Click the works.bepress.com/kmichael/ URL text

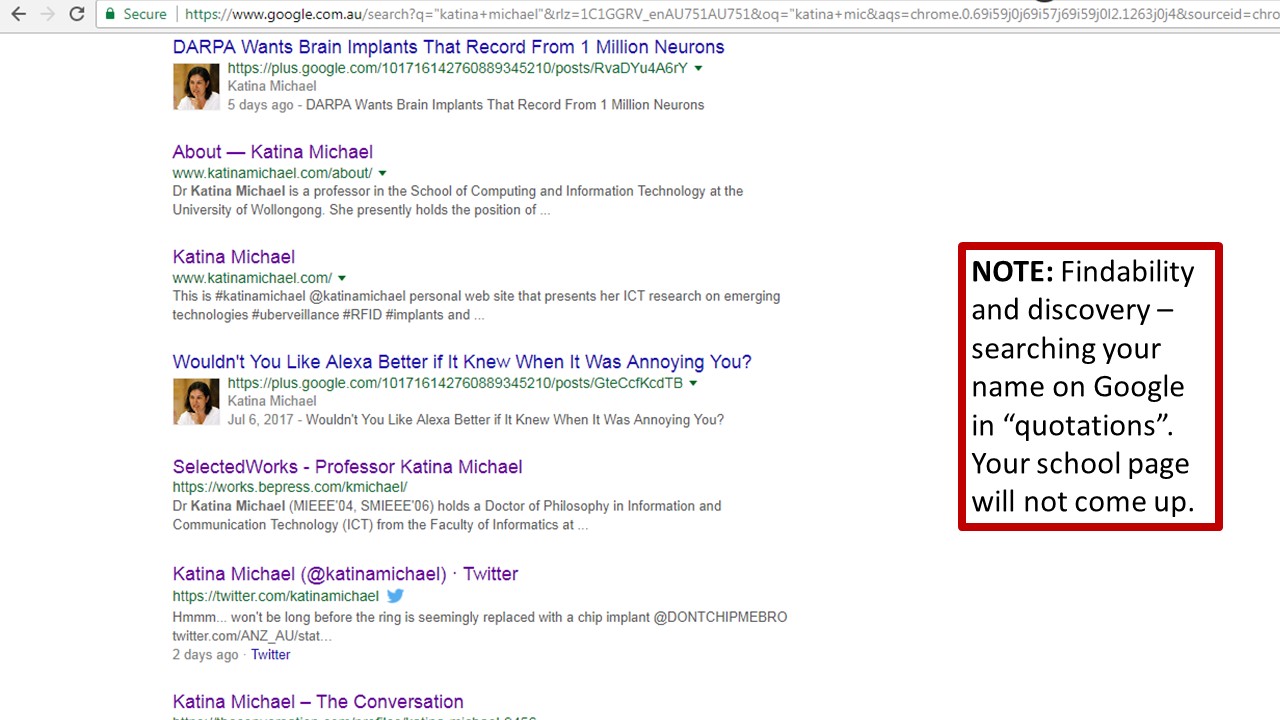[290, 487]
